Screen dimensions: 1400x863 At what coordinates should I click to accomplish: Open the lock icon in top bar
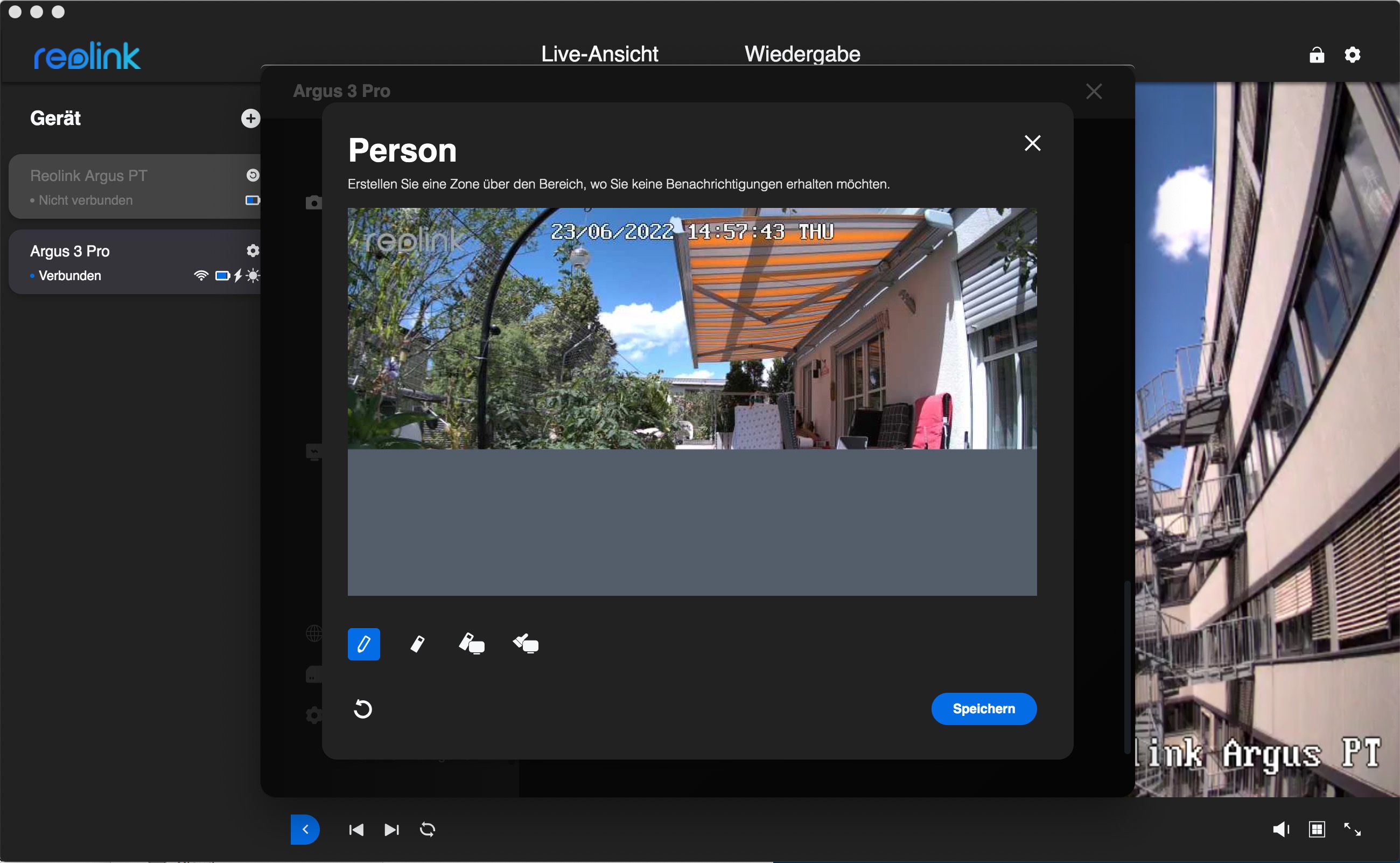click(1316, 55)
